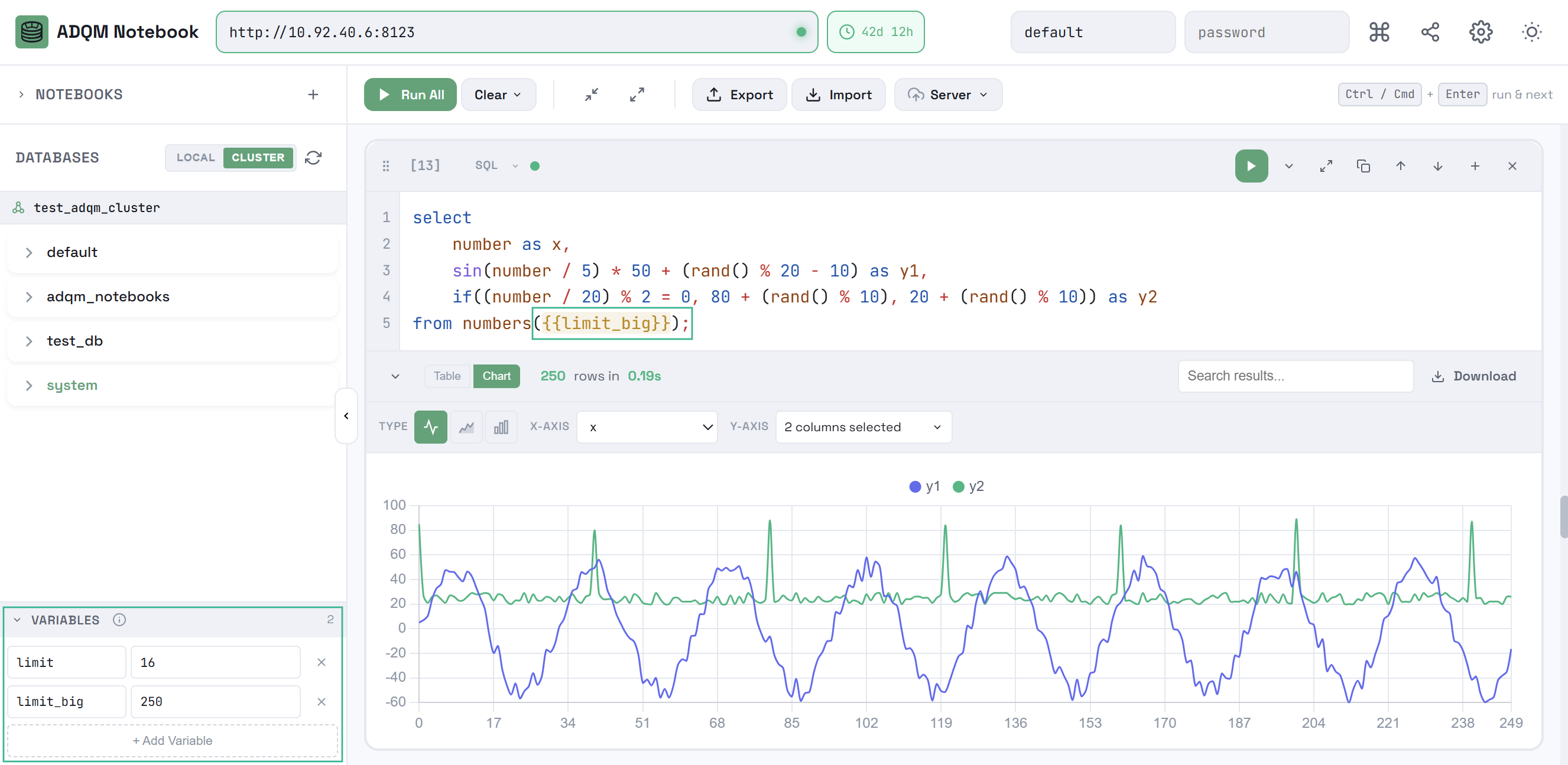Switch databases view to LOCAL
Viewport: 1568px width, 765px height.
coord(196,158)
